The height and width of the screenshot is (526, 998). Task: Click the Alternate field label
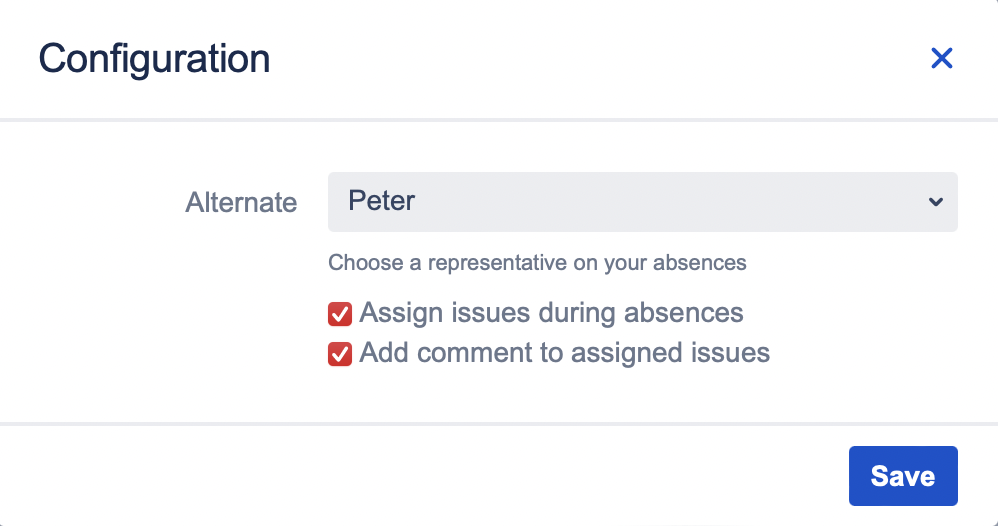(x=241, y=203)
